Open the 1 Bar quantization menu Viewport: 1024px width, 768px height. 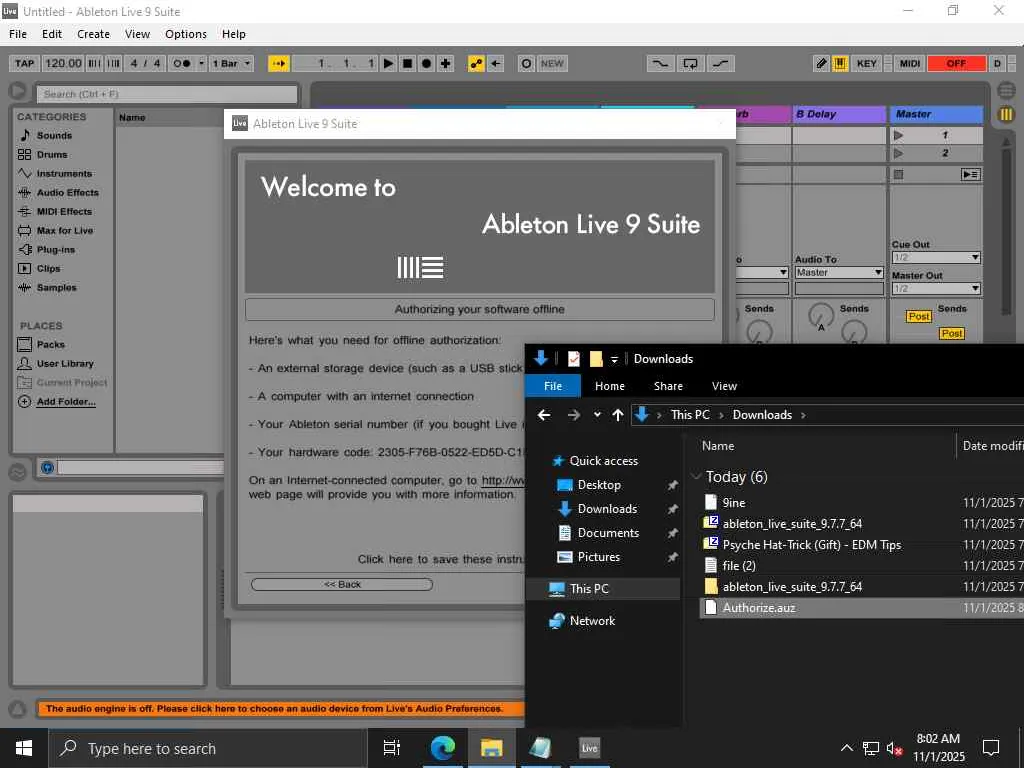click(x=231, y=63)
